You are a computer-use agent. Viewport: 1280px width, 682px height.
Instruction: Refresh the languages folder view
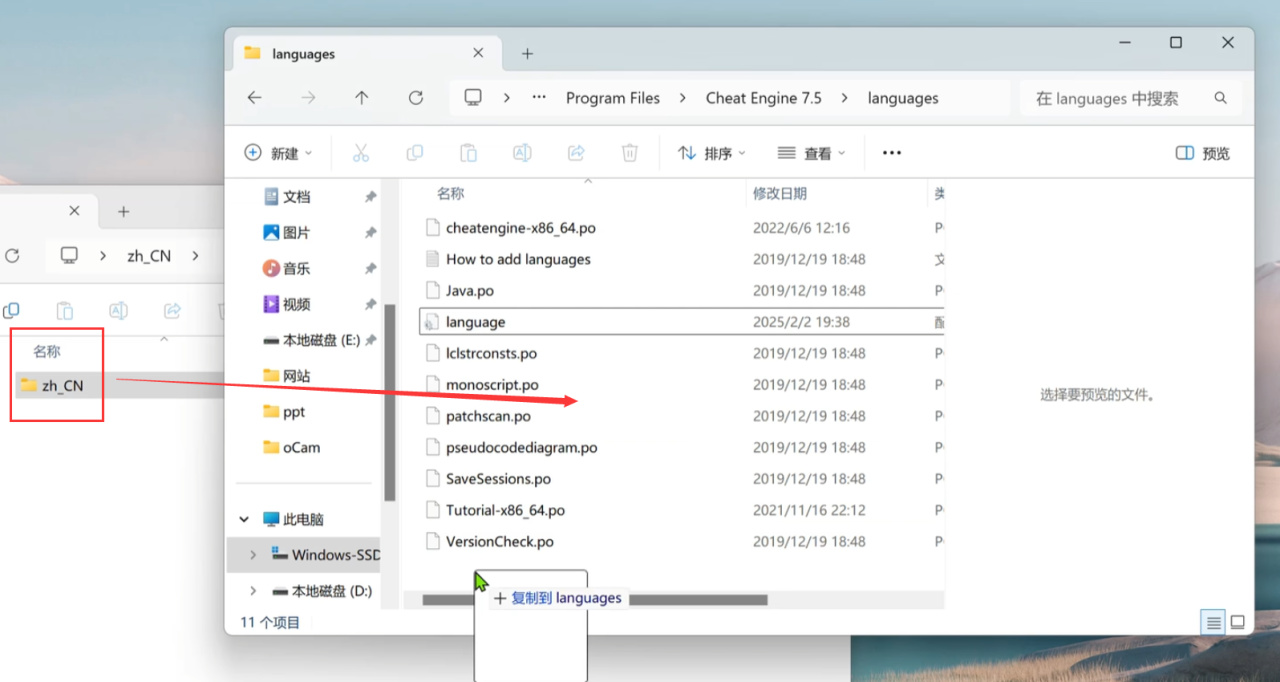point(416,98)
